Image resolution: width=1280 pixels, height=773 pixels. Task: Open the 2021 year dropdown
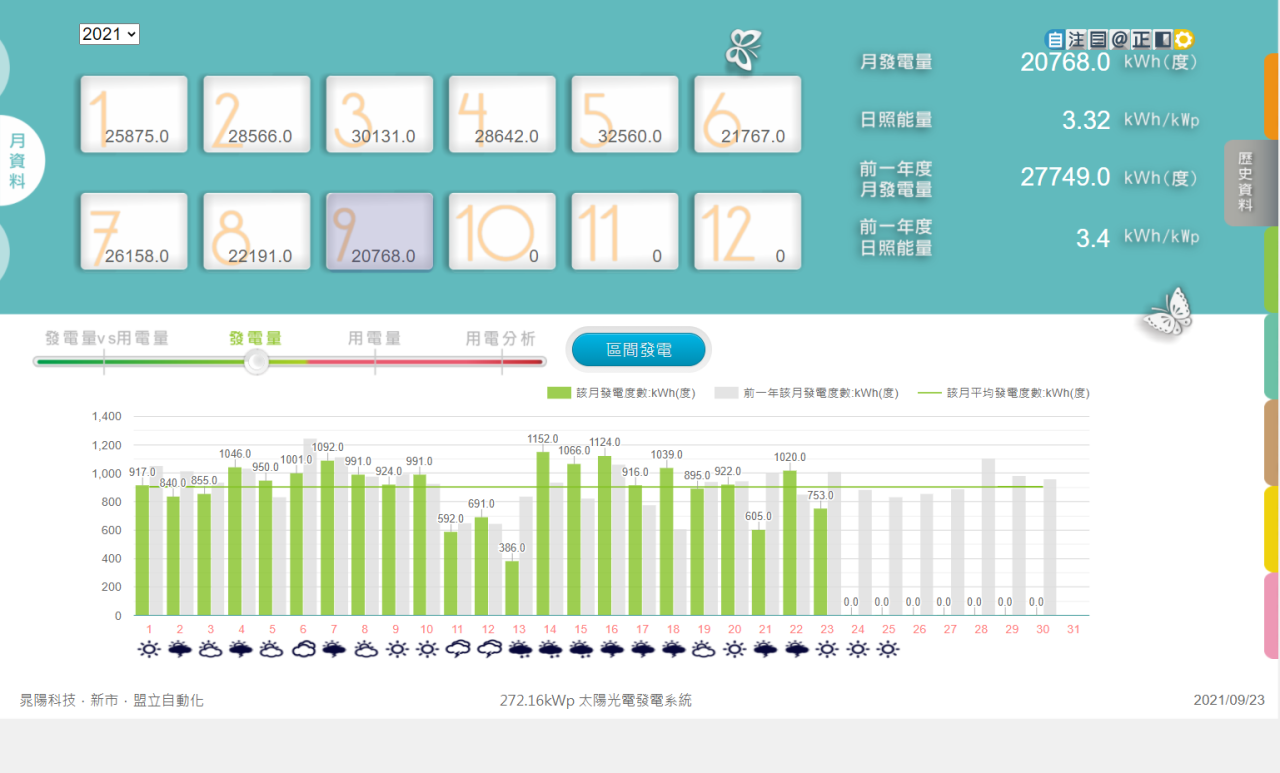pyautogui.click(x=109, y=34)
